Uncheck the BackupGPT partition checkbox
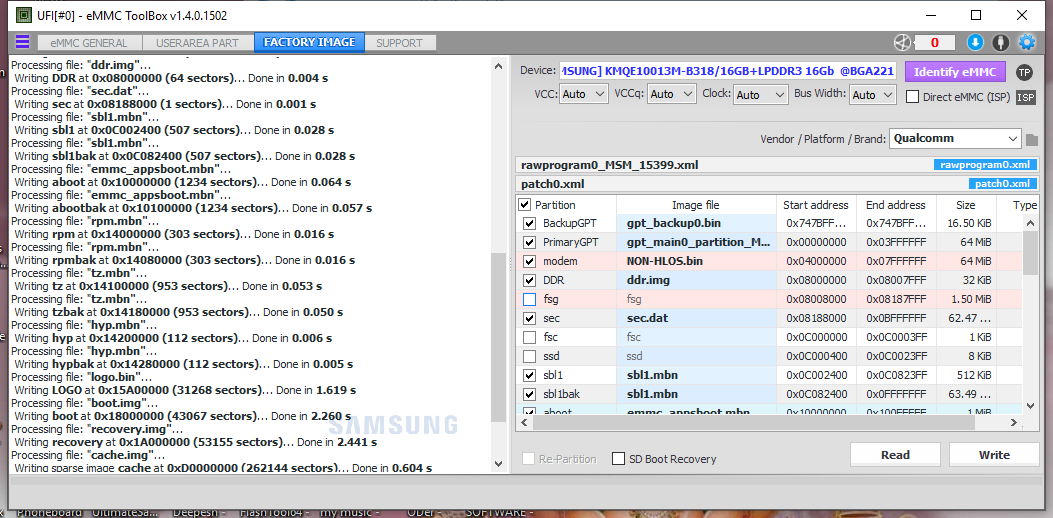 click(529, 223)
